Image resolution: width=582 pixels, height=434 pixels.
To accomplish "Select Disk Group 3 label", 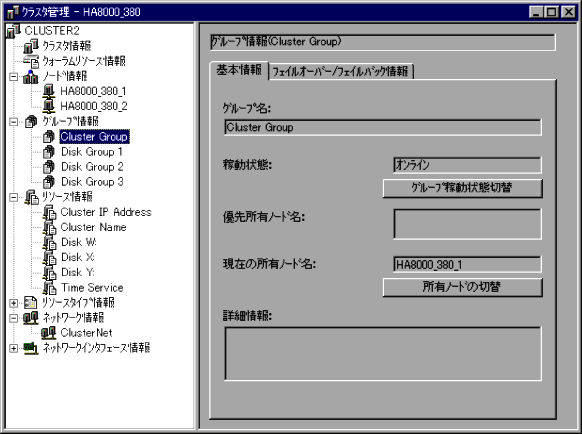I will pos(92,182).
